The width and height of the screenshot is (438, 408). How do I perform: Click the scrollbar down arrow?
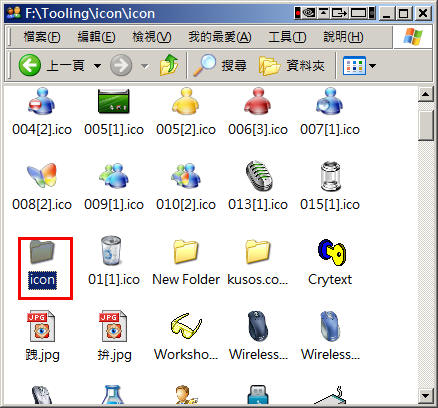coord(426,396)
